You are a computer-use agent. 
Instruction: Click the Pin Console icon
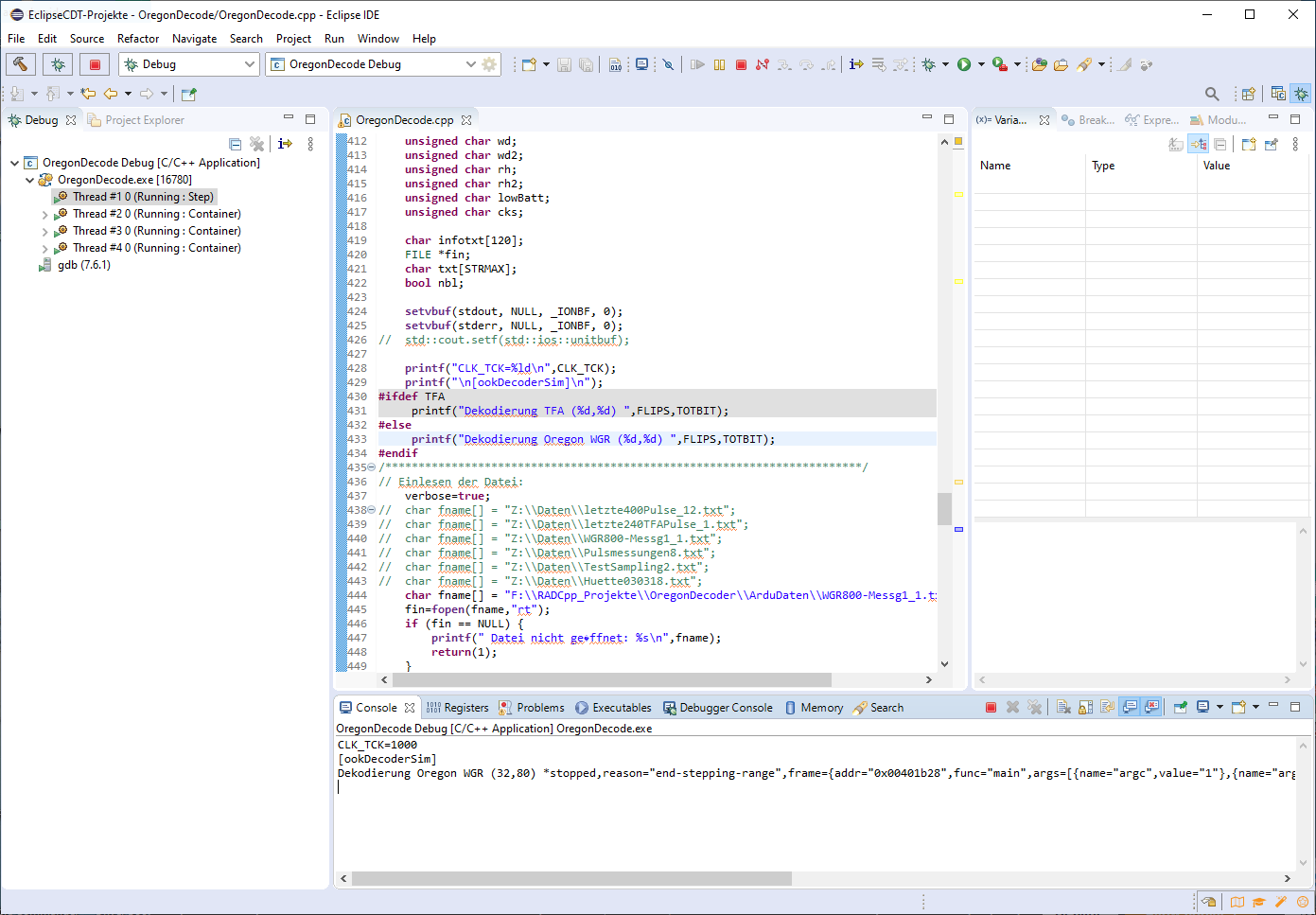1180,707
